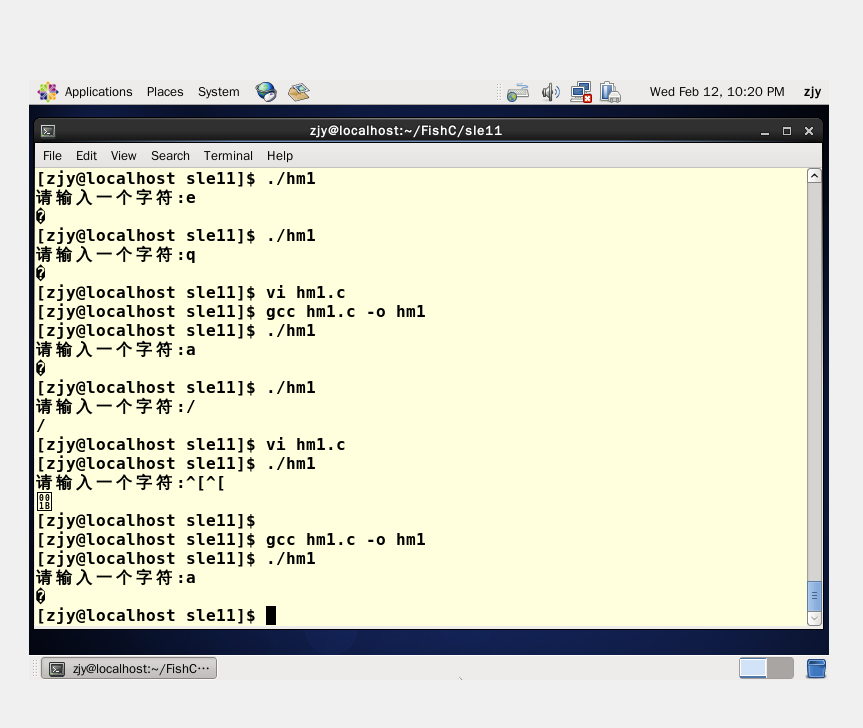
Task: Open the System menu
Action: (x=219, y=92)
